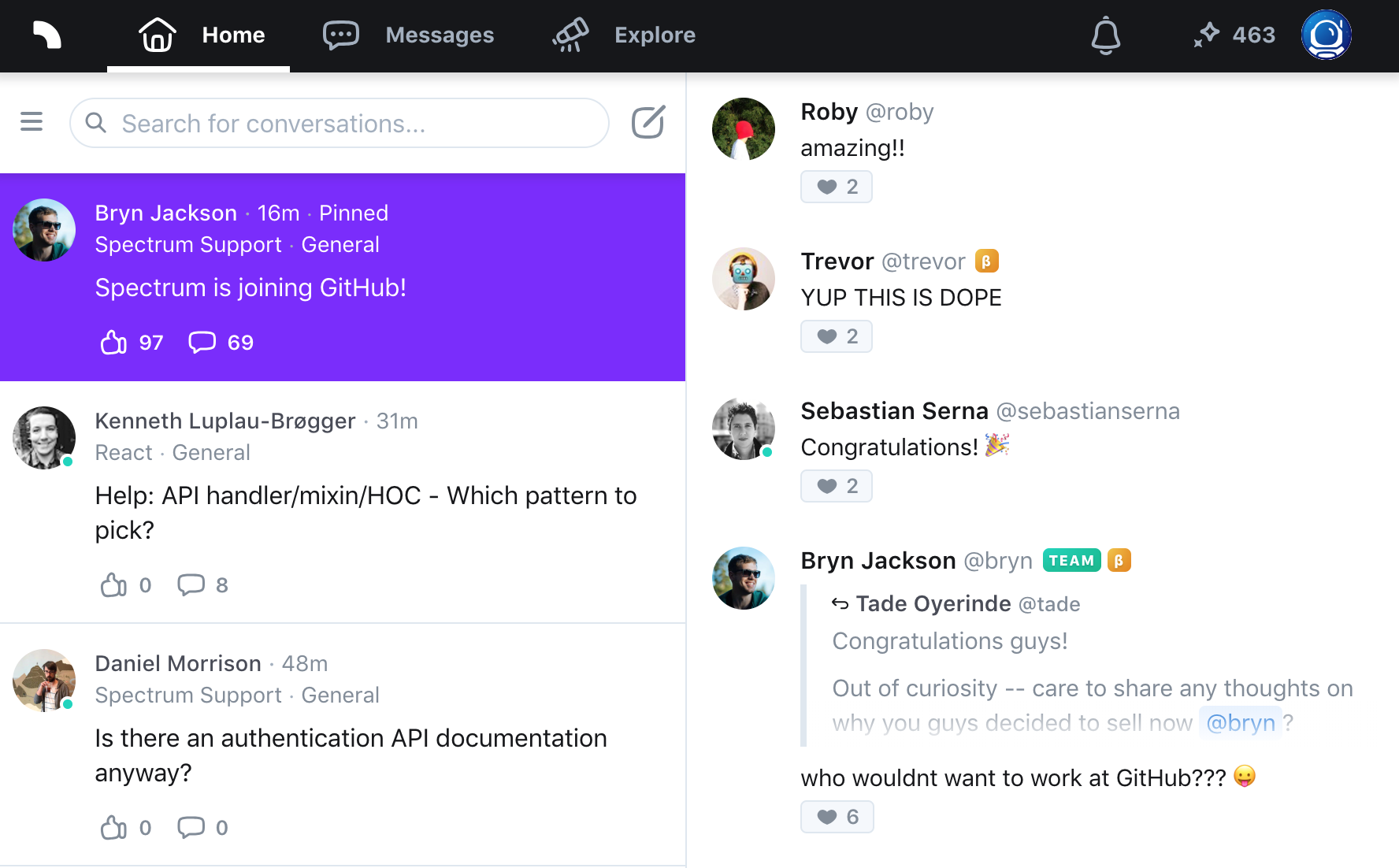The height and width of the screenshot is (868, 1399).
Task: Open the pinned Spectrum is joining GitHub thread
Action: [343, 277]
